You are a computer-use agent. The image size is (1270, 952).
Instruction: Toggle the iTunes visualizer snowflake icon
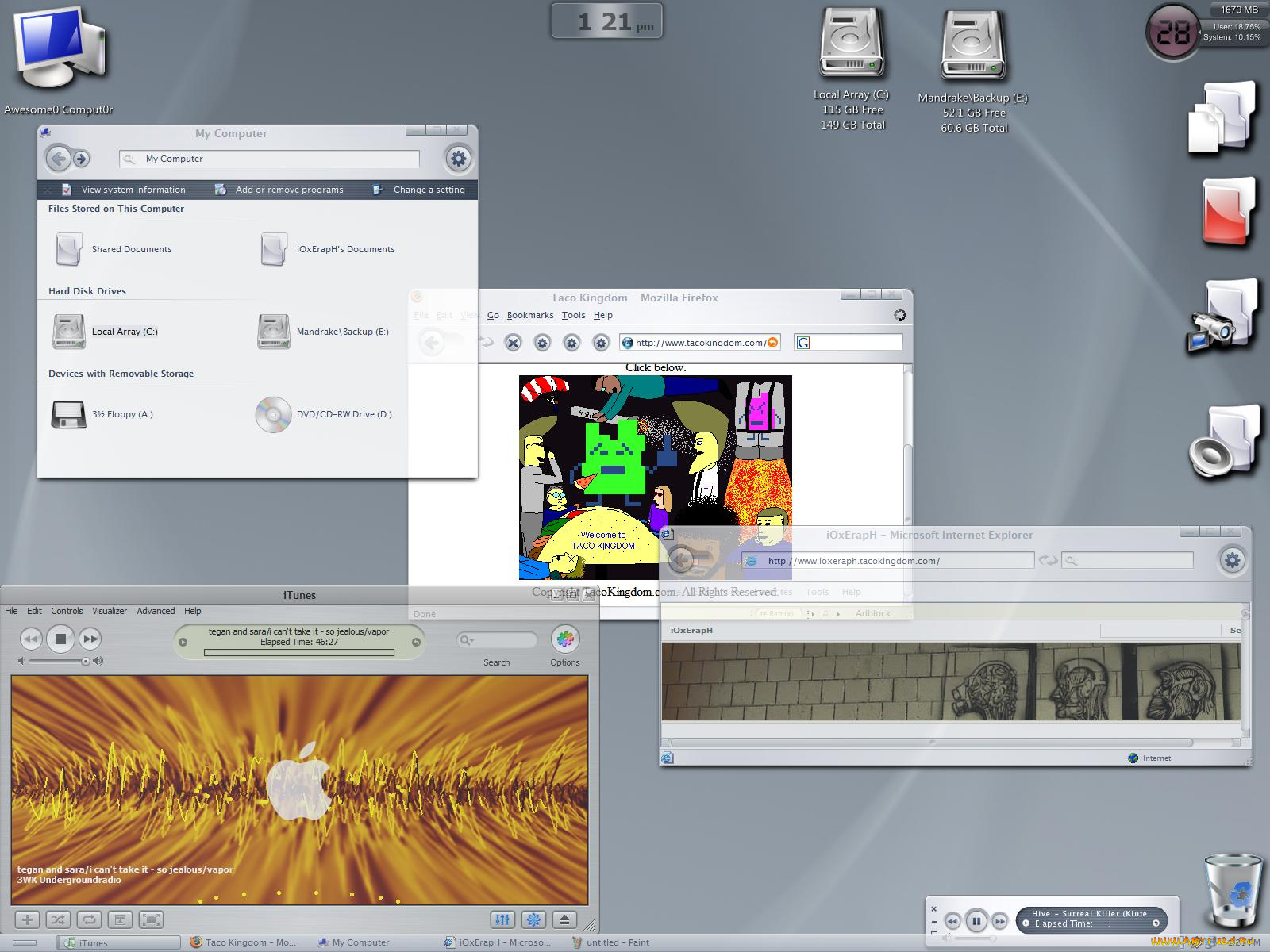pos(533,919)
